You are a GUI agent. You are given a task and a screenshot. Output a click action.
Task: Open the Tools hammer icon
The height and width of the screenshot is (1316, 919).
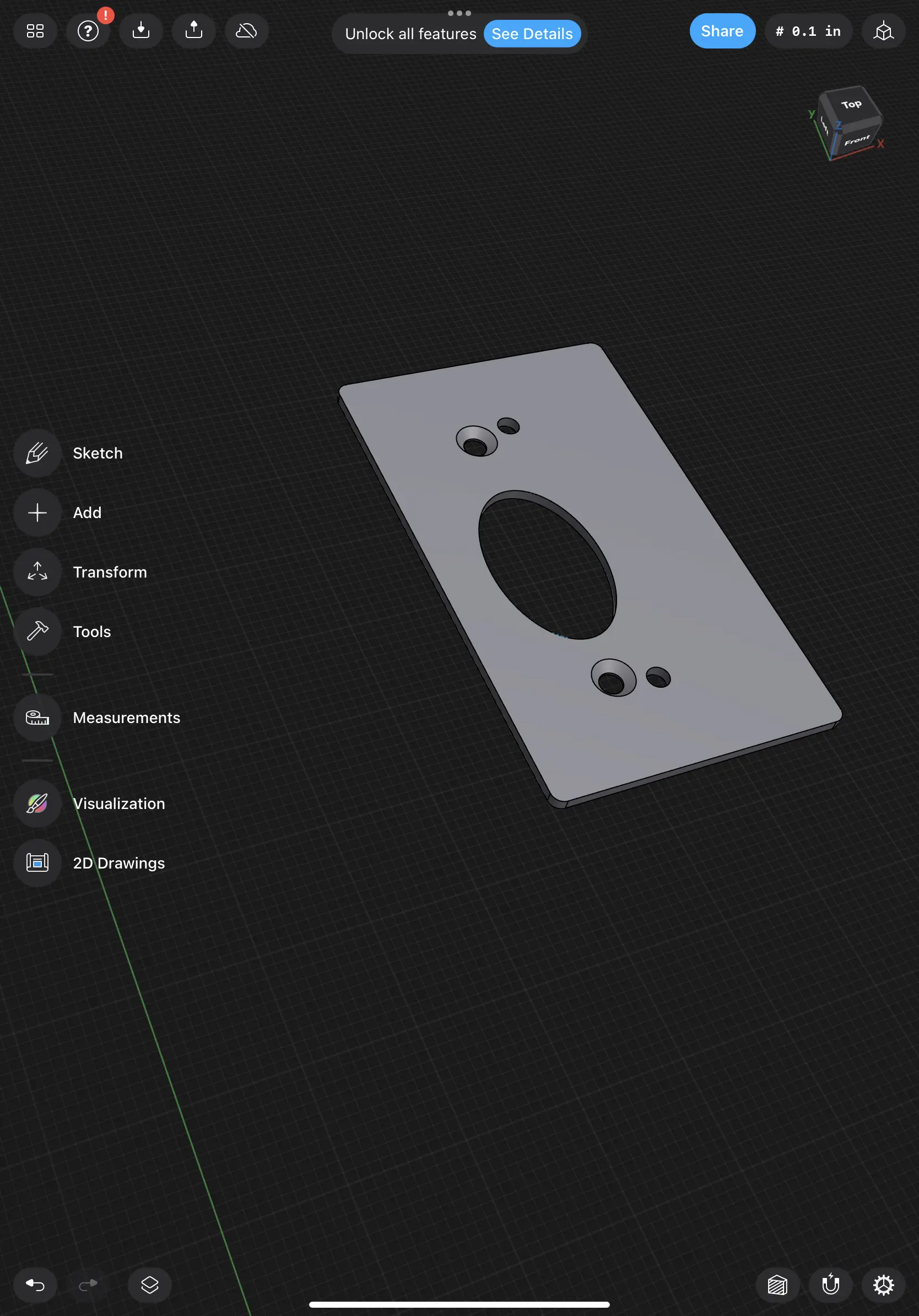tap(37, 632)
